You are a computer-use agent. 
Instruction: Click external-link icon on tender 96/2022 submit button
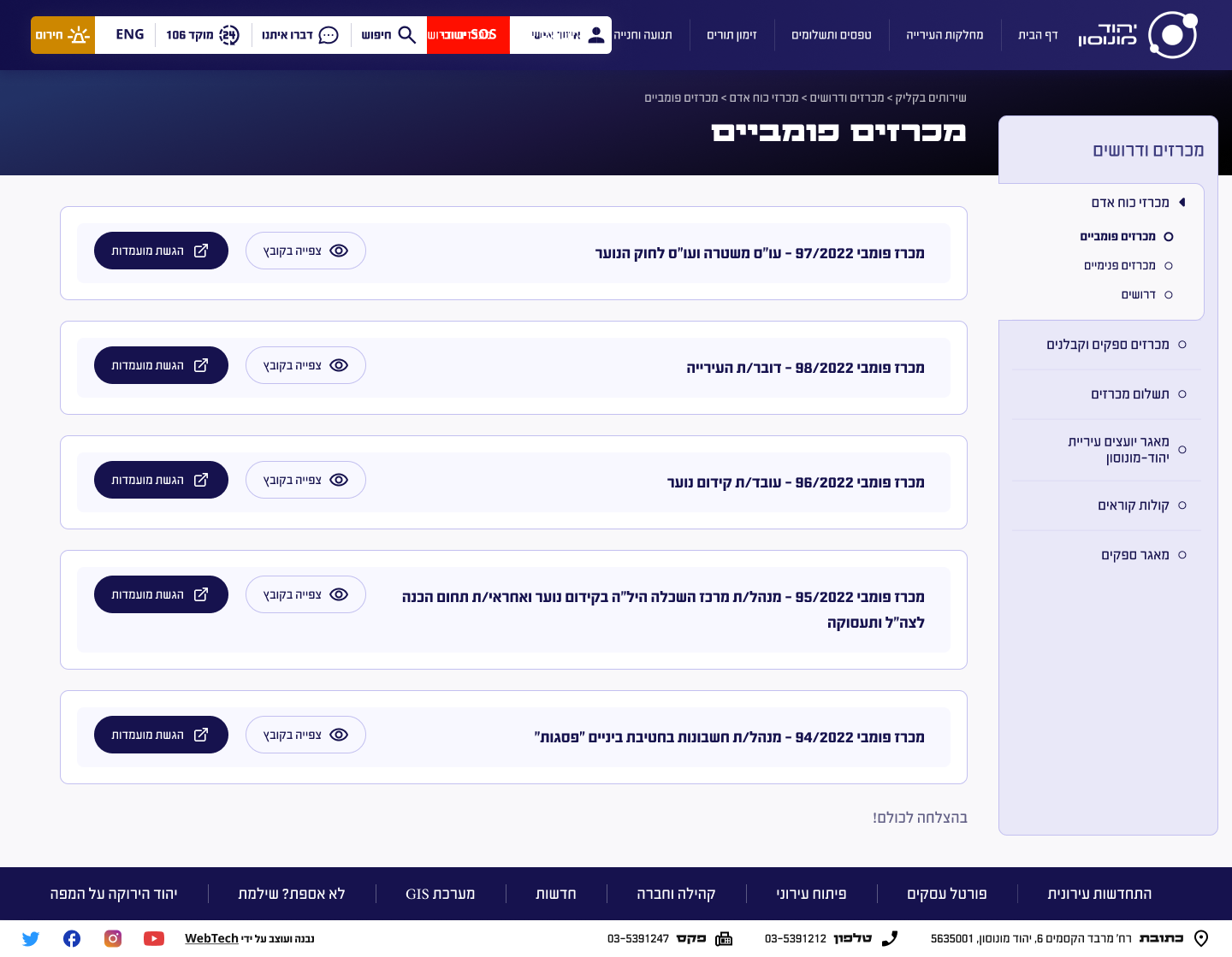point(201,480)
